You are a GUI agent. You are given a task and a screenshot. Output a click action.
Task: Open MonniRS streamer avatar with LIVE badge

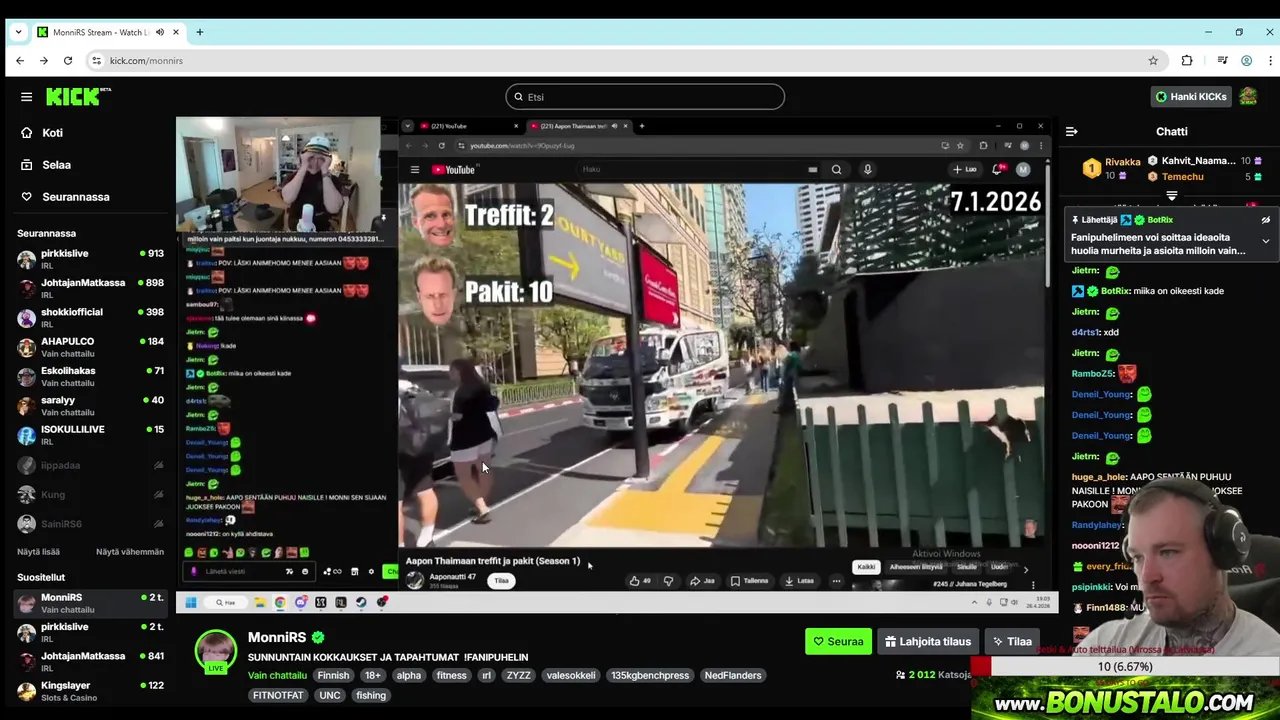[216, 652]
